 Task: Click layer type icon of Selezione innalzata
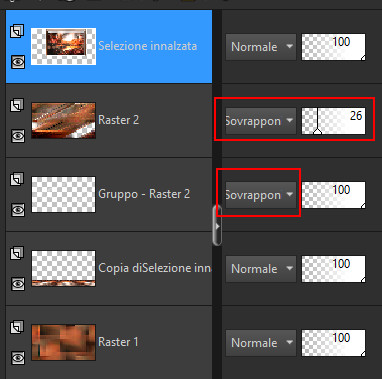click(17, 31)
